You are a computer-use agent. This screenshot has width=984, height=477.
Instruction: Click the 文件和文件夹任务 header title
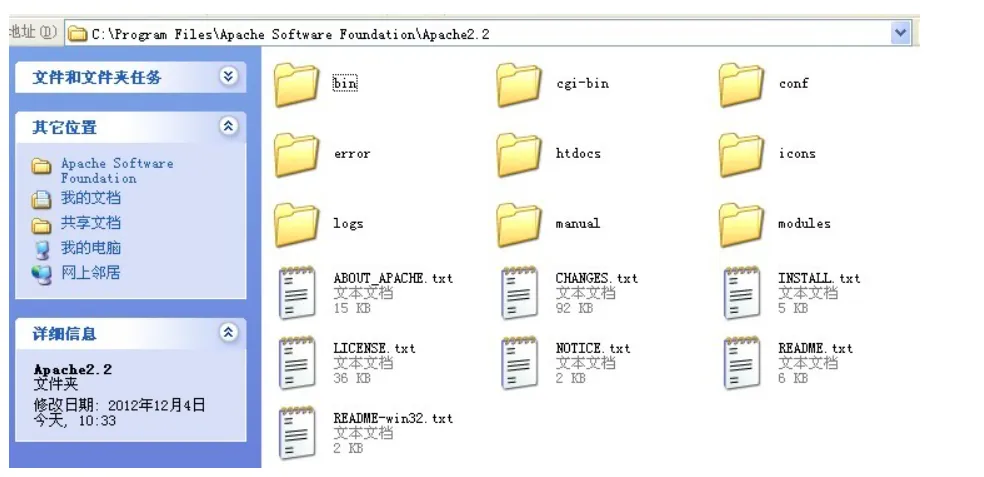tap(97, 78)
